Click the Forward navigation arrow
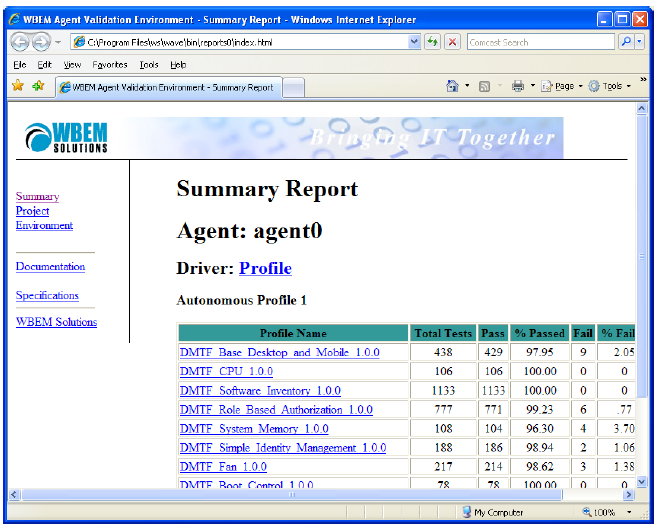 coord(41,42)
